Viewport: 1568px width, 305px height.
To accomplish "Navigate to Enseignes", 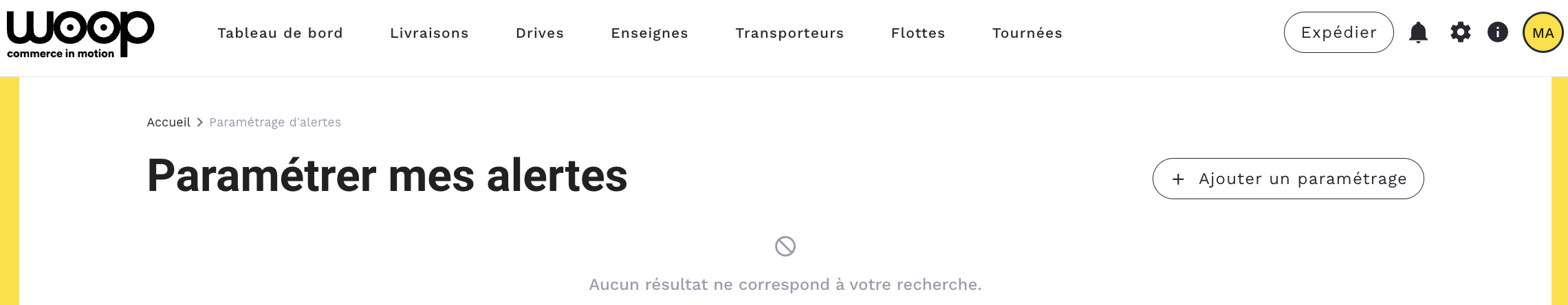I will [649, 33].
